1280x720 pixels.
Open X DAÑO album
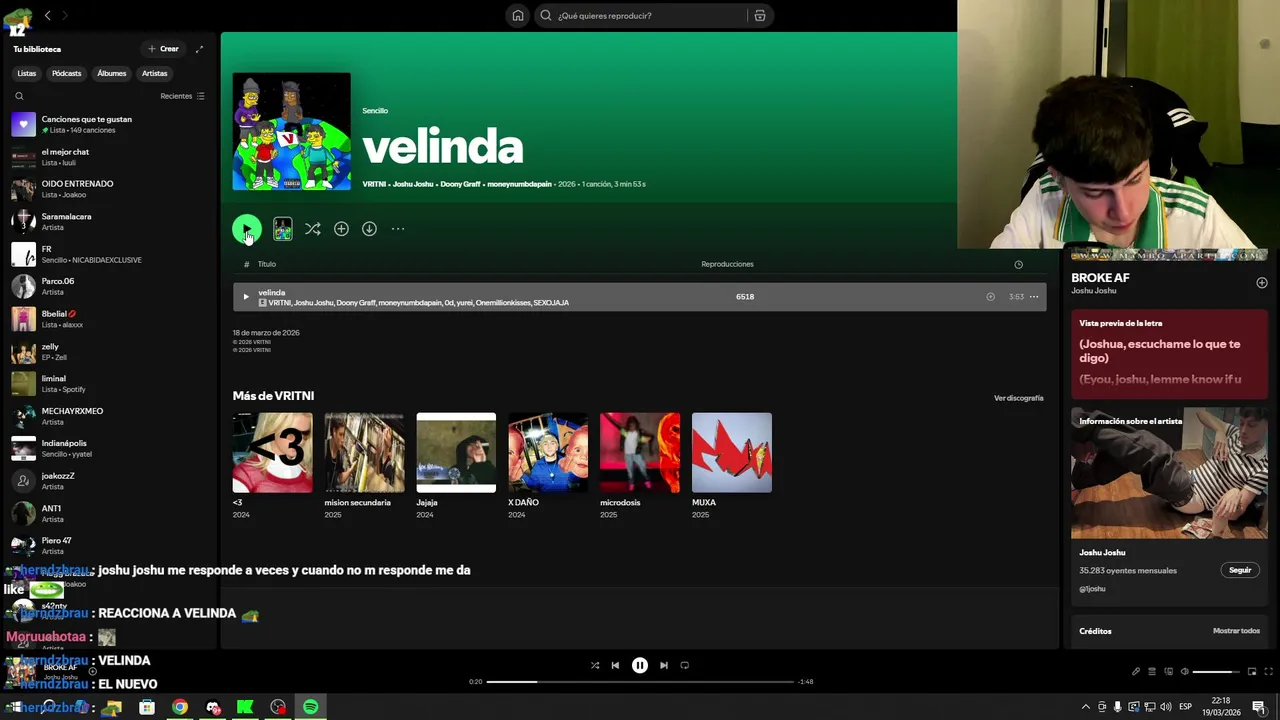pos(548,453)
